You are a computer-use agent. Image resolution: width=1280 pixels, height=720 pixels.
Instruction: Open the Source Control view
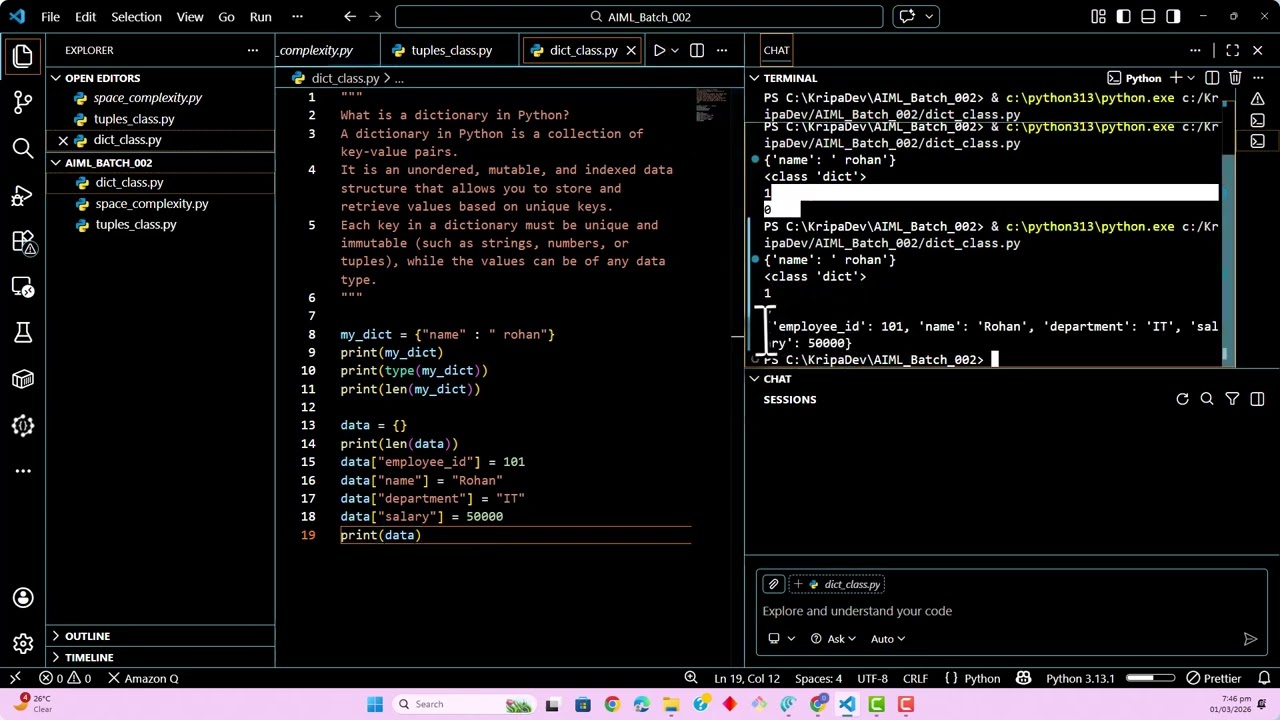tap(23, 102)
